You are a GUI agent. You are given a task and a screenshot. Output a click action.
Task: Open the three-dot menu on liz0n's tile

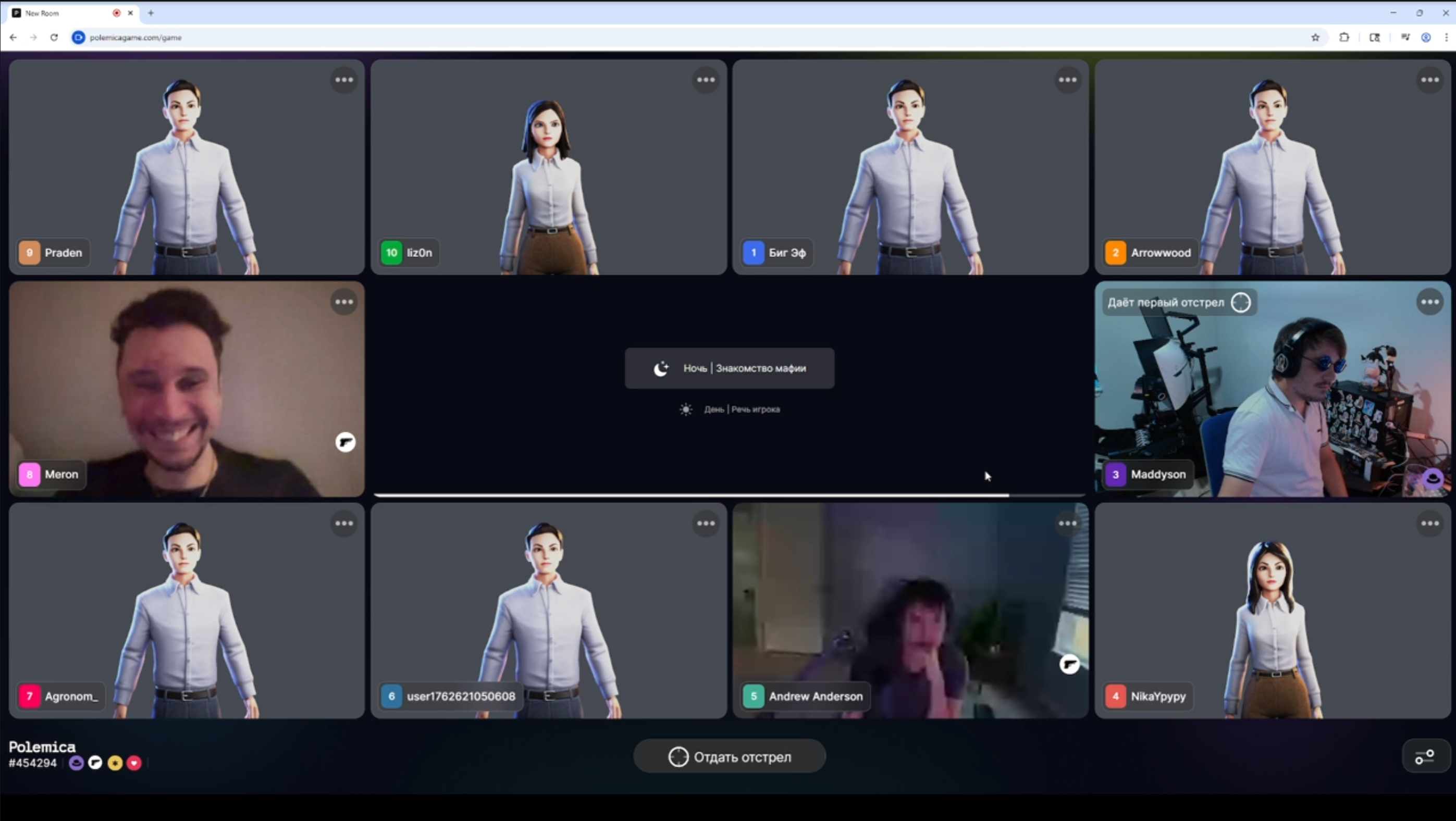click(x=706, y=80)
